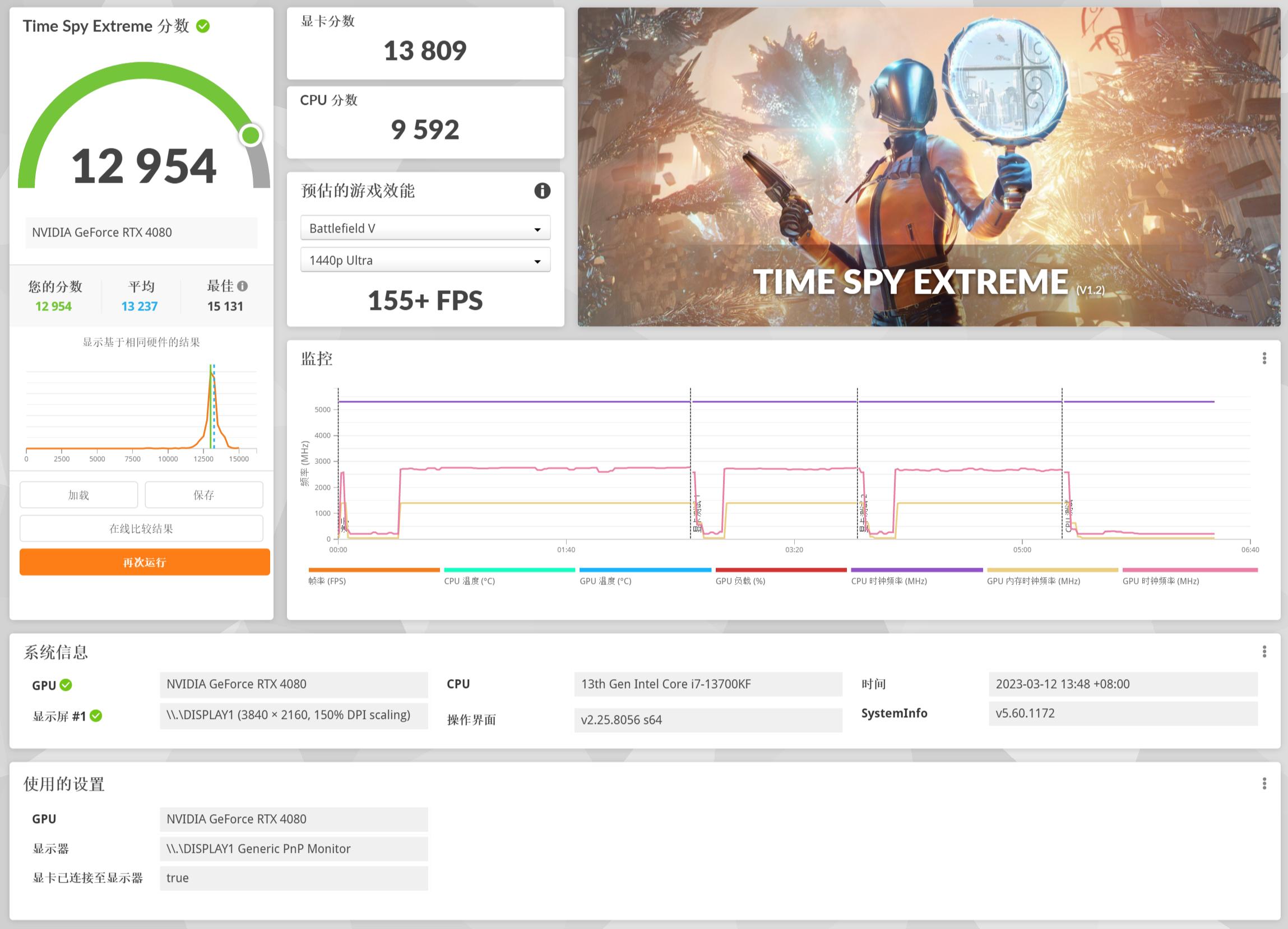
Task: Open the 系统信息 section overflow menu
Action: [1265, 651]
